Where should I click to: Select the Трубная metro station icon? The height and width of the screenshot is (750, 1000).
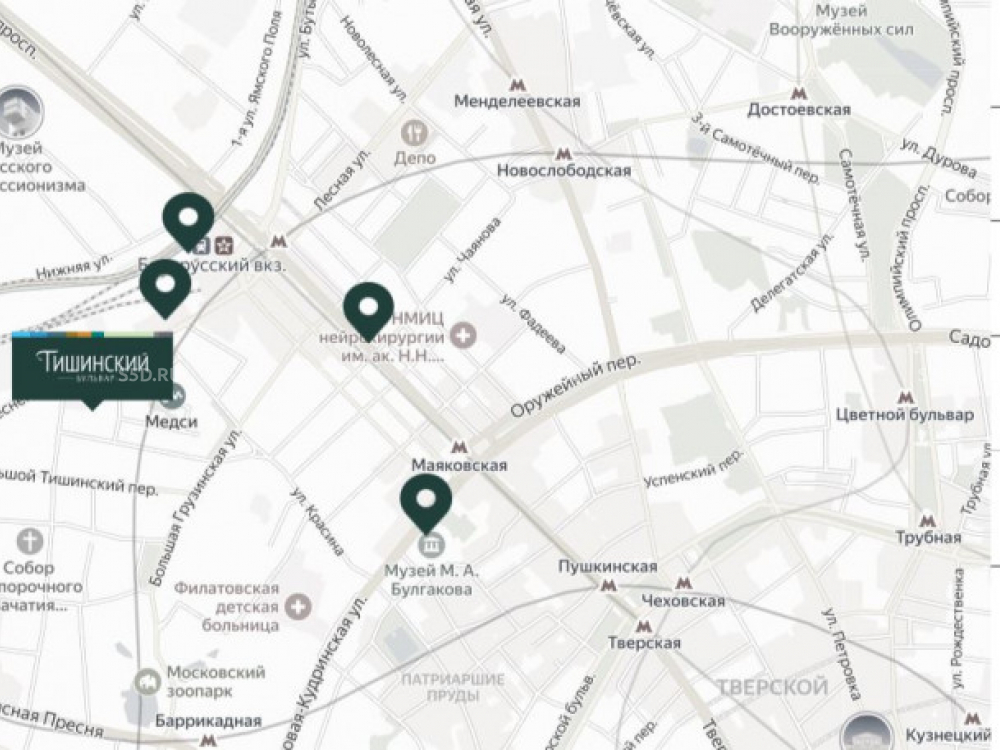click(x=928, y=521)
